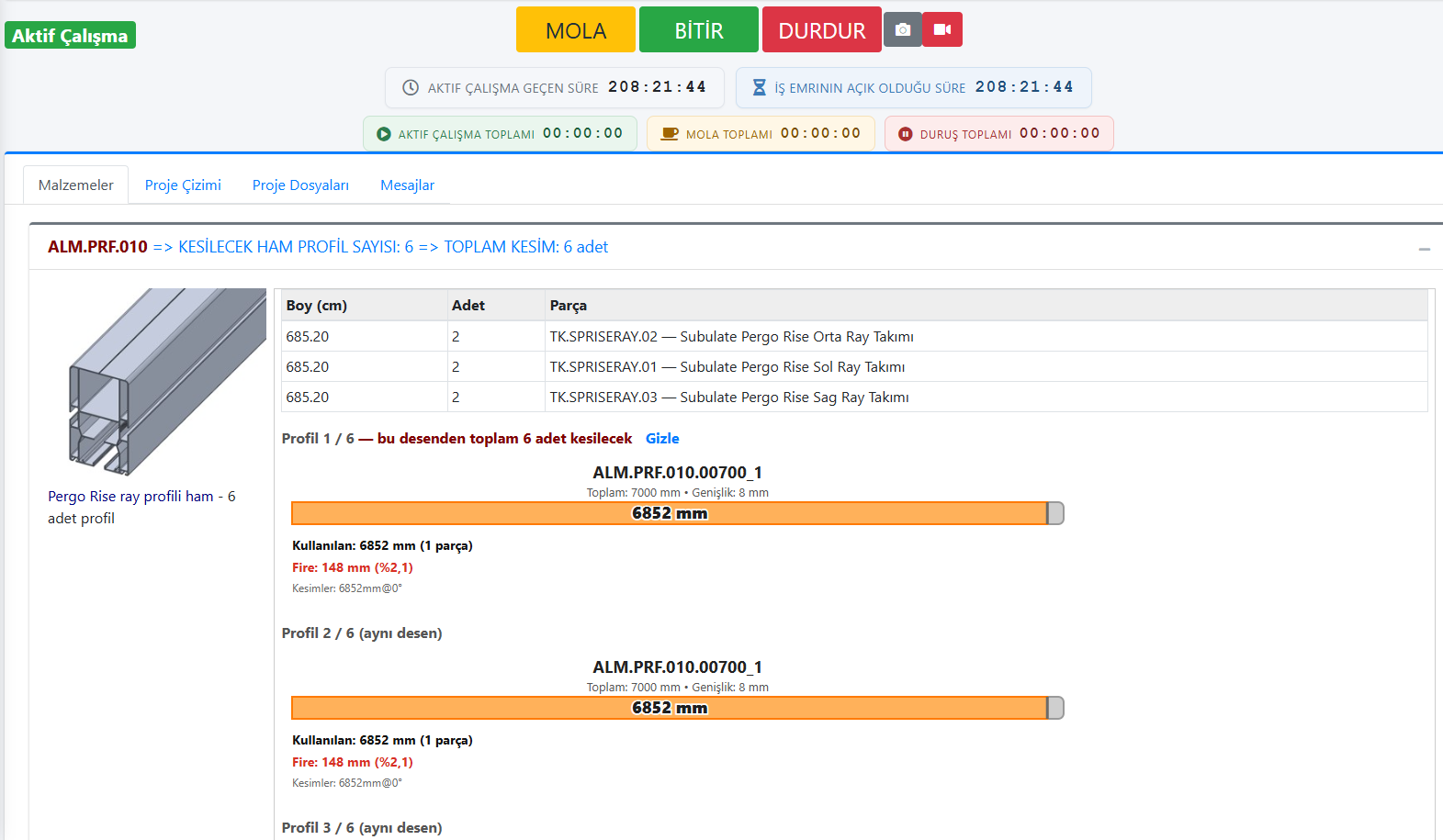
Task: Click the video record icon button
Action: tap(942, 29)
